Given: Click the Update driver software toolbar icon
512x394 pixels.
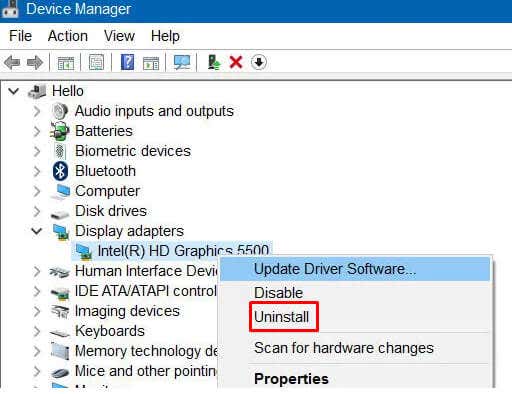Looking at the screenshot, I should click(x=214, y=62).
